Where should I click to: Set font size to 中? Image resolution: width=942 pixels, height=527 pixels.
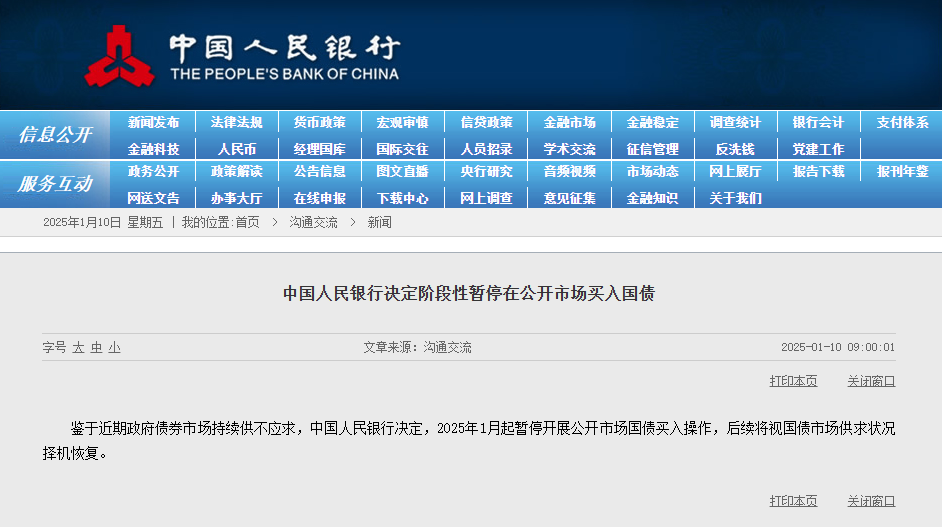(x=96, y=348)
